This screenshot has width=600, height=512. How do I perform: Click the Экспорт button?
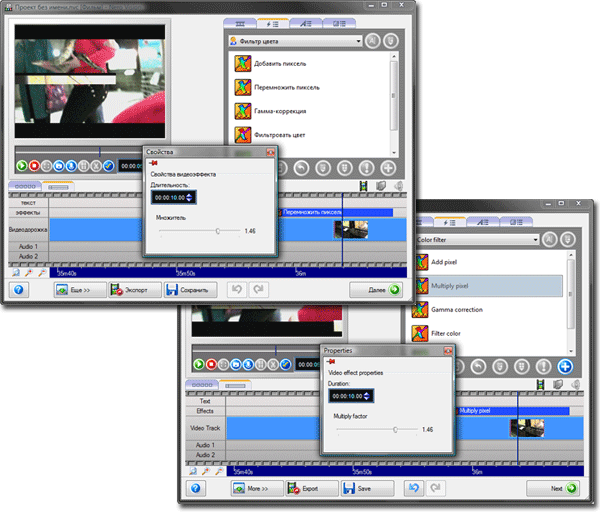coord(135,290)
